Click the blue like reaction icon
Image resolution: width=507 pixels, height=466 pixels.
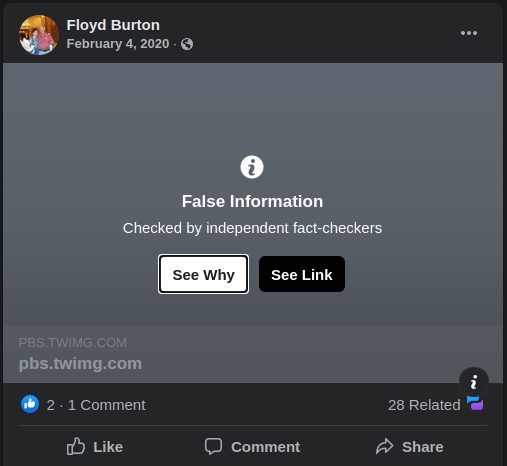click(x=30, y=404)
